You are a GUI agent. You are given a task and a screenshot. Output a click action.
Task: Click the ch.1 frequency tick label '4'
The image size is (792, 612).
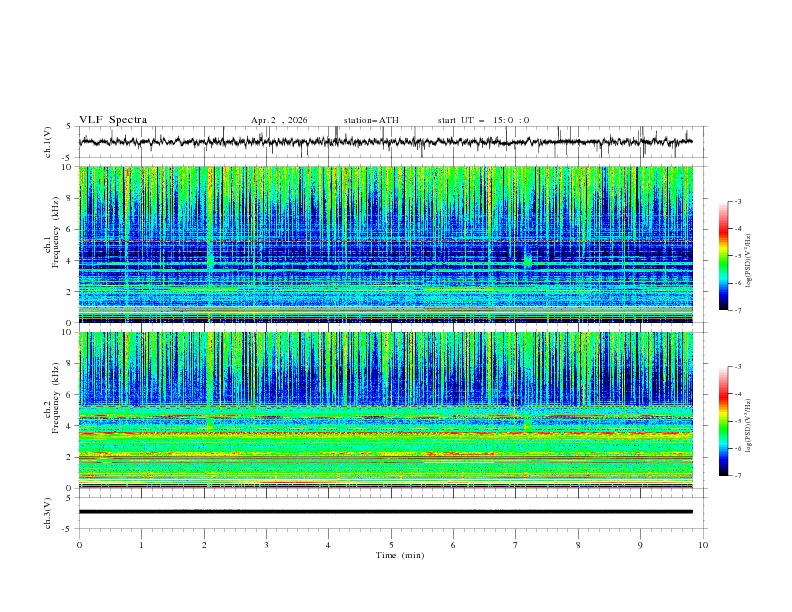(x=69, y=261)
